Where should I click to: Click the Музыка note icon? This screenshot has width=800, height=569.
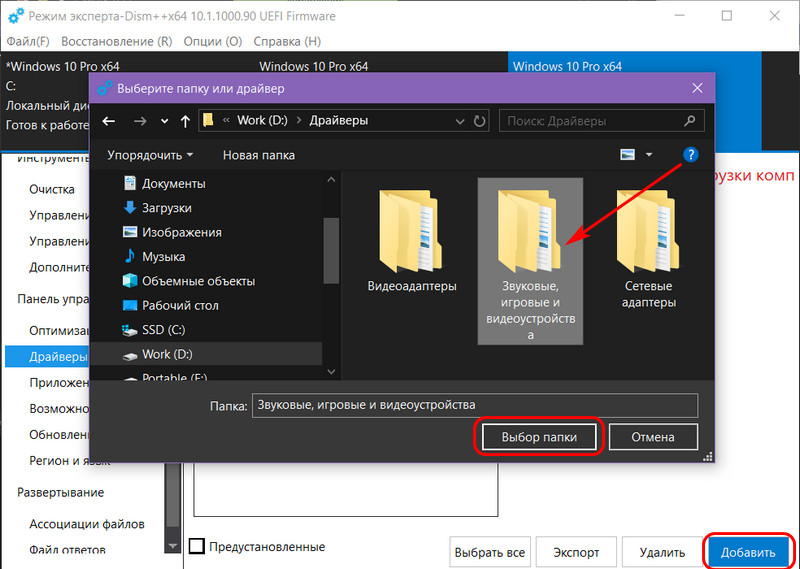[x=130, y=256]
